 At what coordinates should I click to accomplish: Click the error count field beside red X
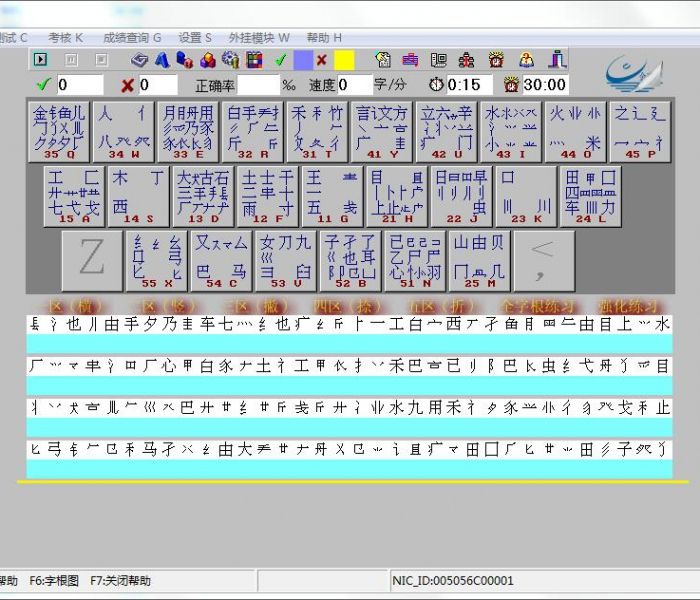[x=158, y=85]
